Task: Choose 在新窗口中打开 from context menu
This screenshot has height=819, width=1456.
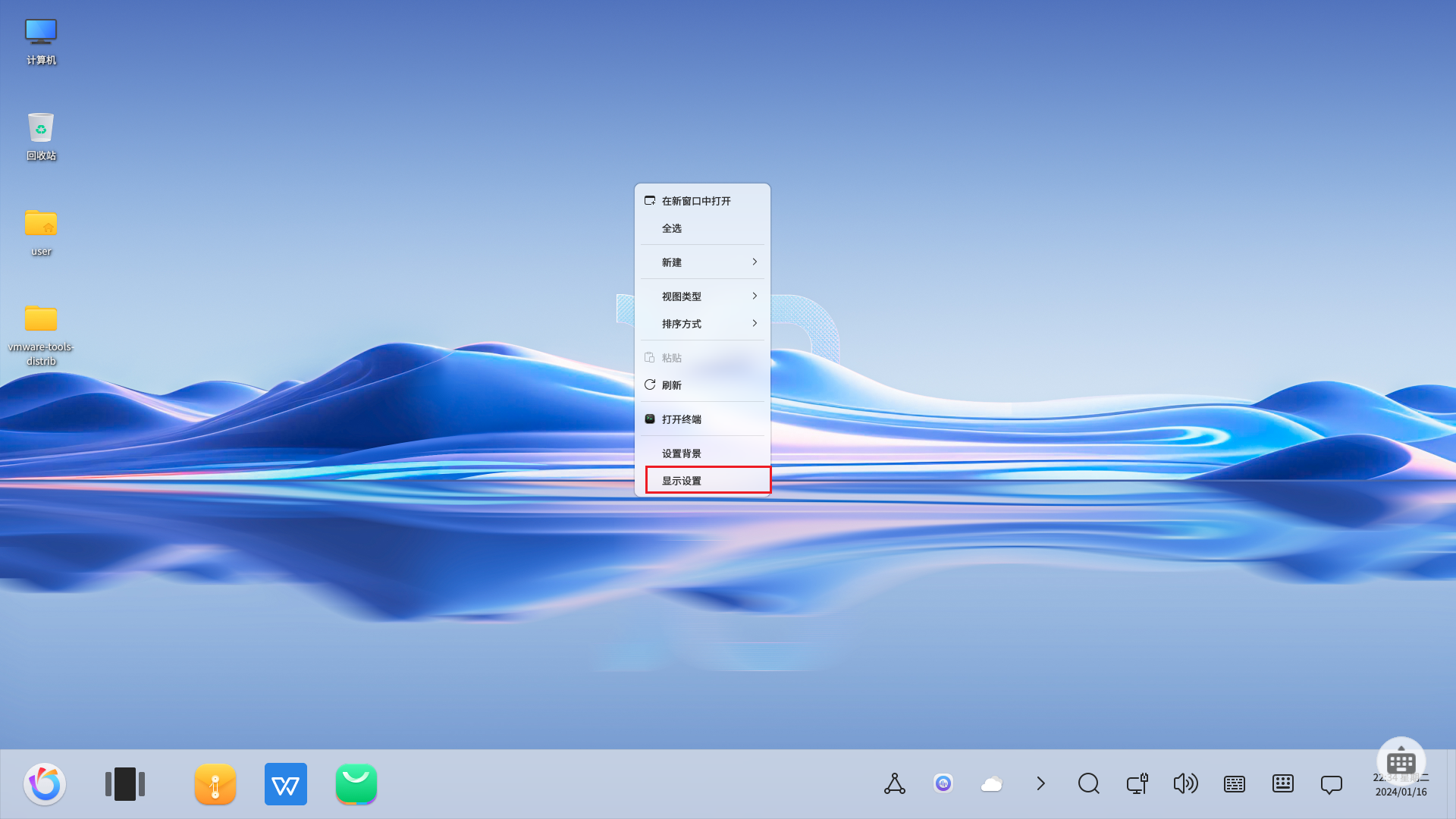Action: coord(702,201)
